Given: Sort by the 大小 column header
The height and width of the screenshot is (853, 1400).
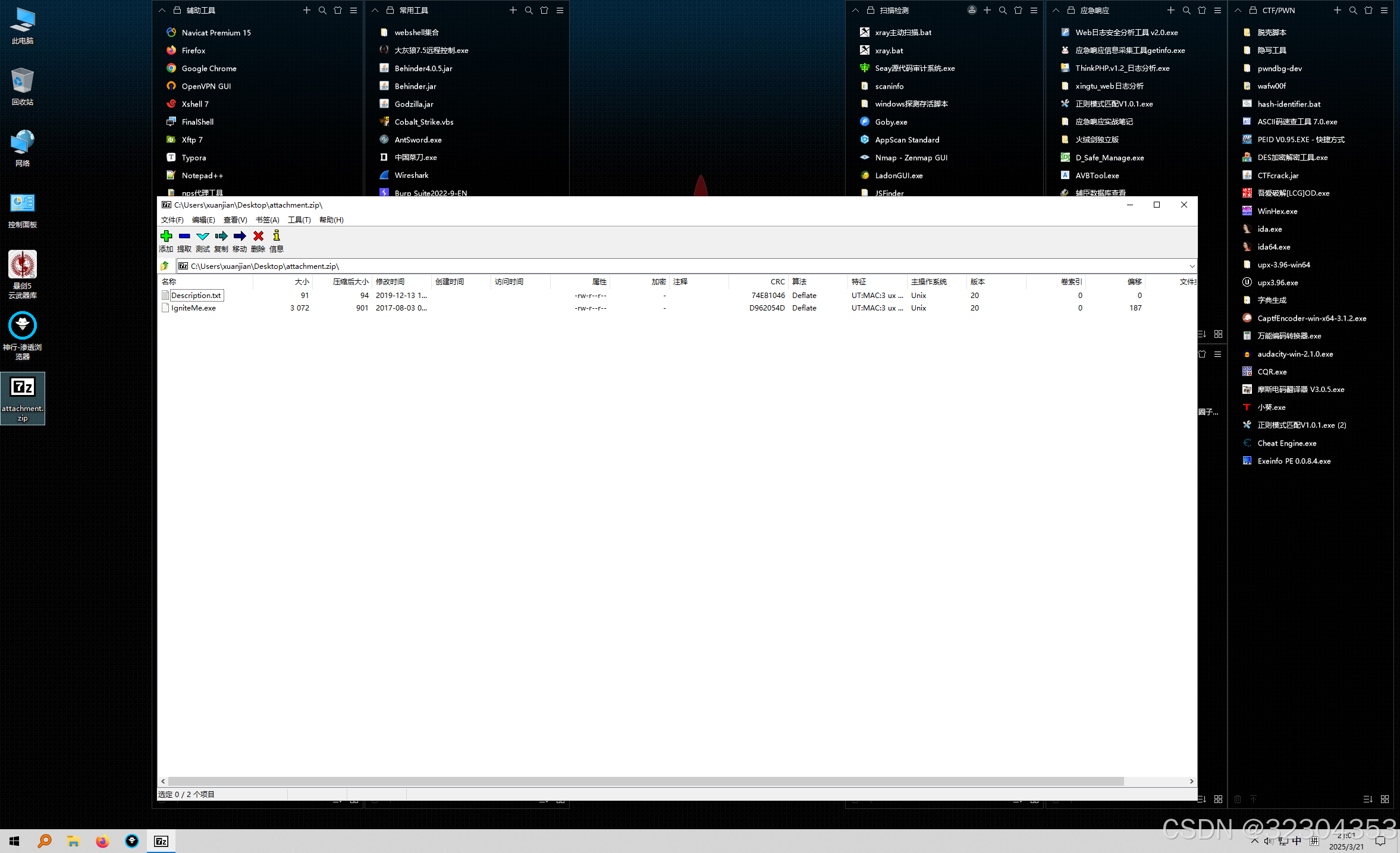Looking at the screenshot, I should point(302,282).
